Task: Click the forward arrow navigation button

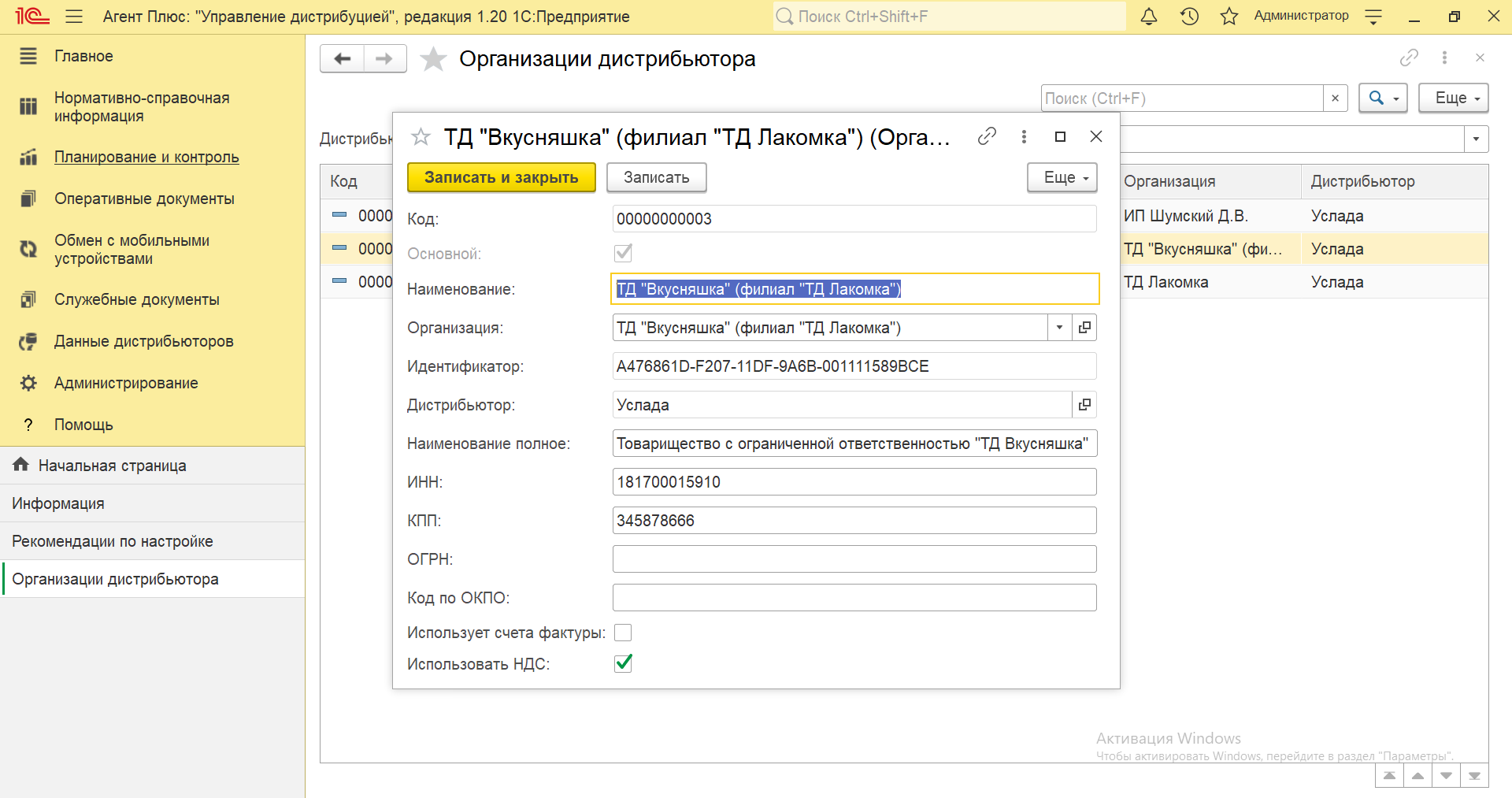Action: pyautogui.click(x=385, y=59)
